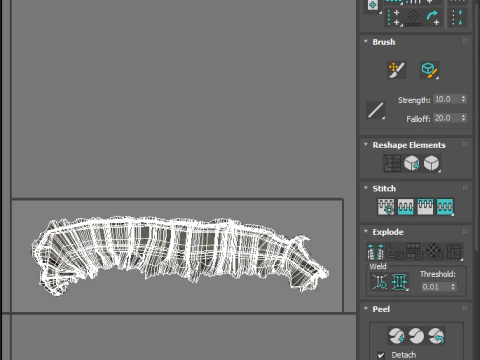The height and width of the screenshot is (360, 480).
Task: Click the Brush rollout drag handle
Action: (465, 41)
